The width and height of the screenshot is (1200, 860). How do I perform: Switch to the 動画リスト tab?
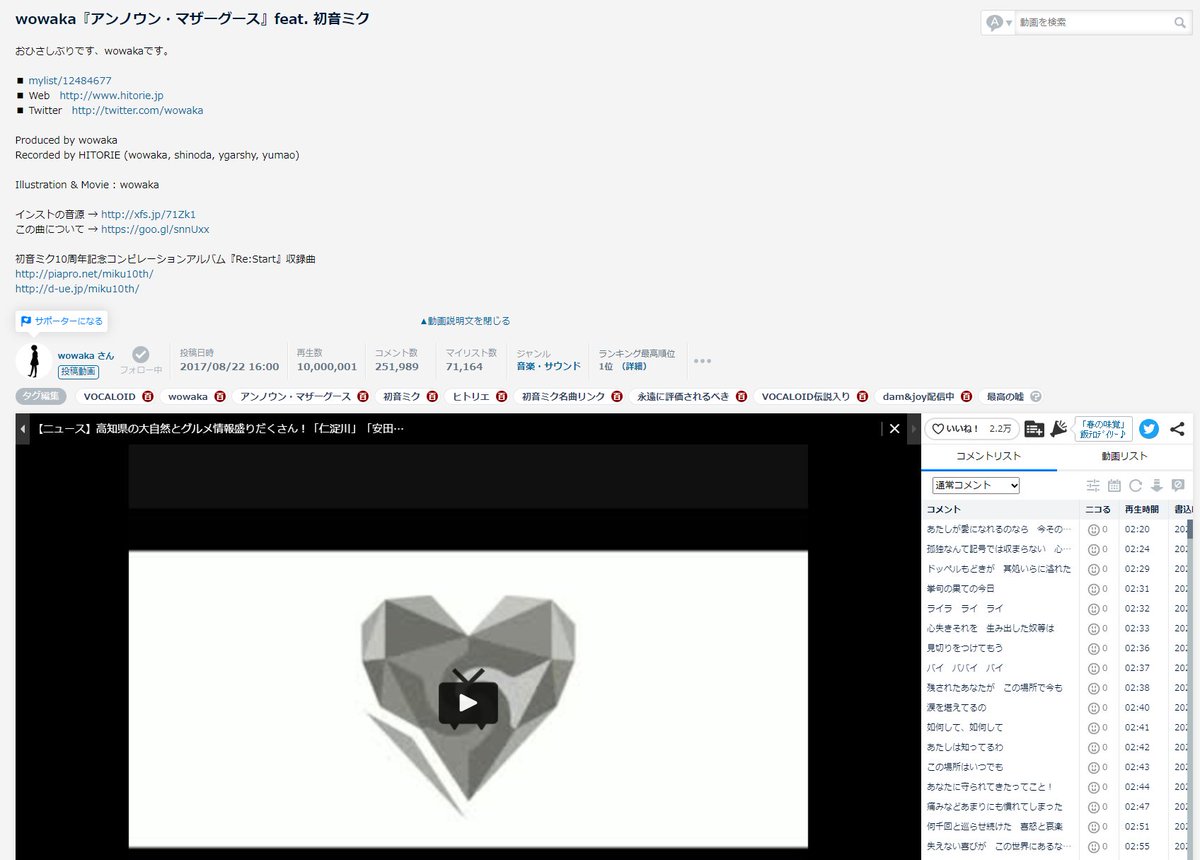1124,456
